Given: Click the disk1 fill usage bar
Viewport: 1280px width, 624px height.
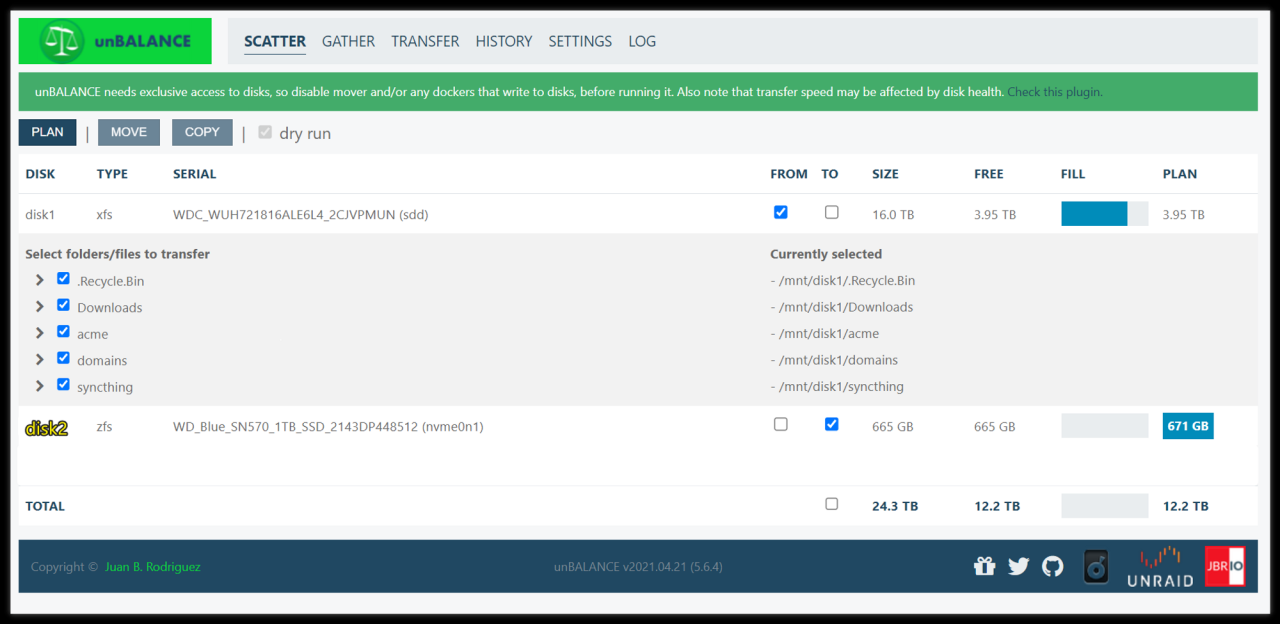Looking at the screenshot, I should [1104, 214].
